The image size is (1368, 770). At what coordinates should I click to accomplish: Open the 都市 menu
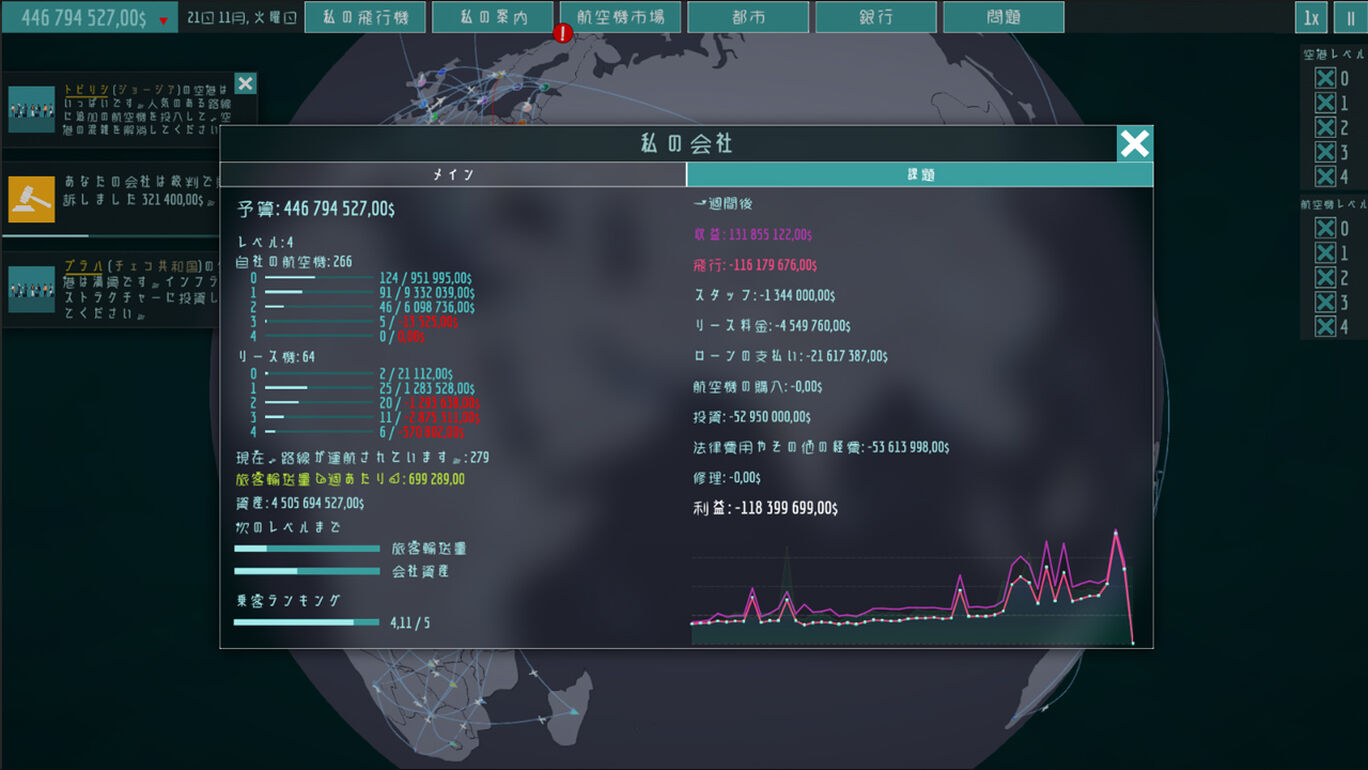[x=749, y=17]
